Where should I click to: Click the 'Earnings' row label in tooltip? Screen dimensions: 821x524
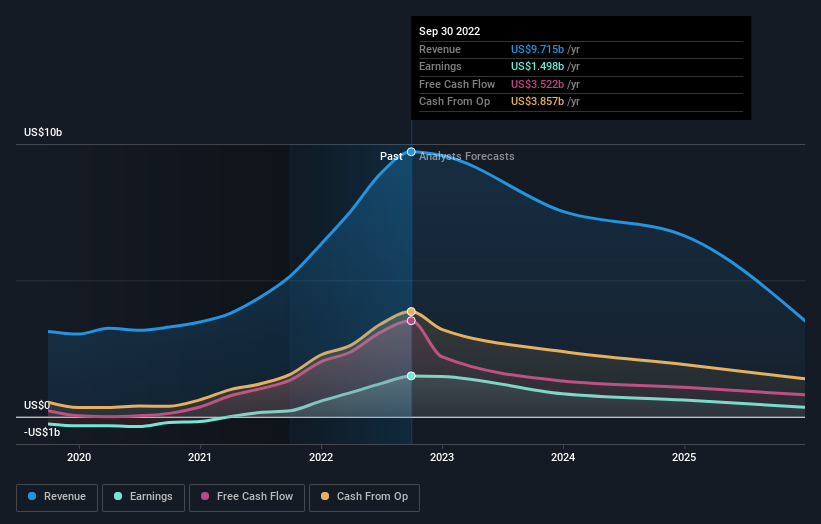coord(440,66)
